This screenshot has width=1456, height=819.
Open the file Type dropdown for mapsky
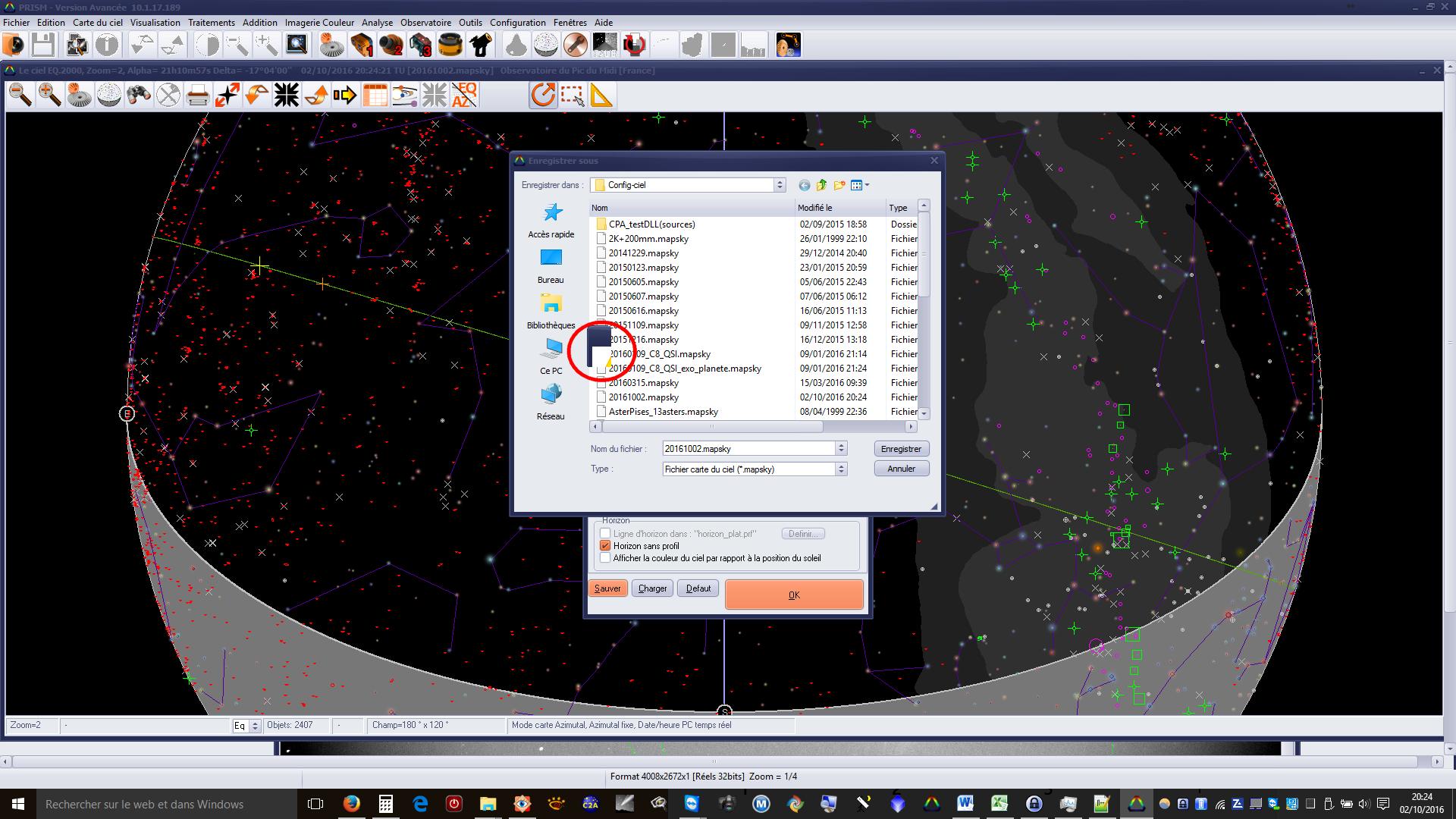coord(840,469)
